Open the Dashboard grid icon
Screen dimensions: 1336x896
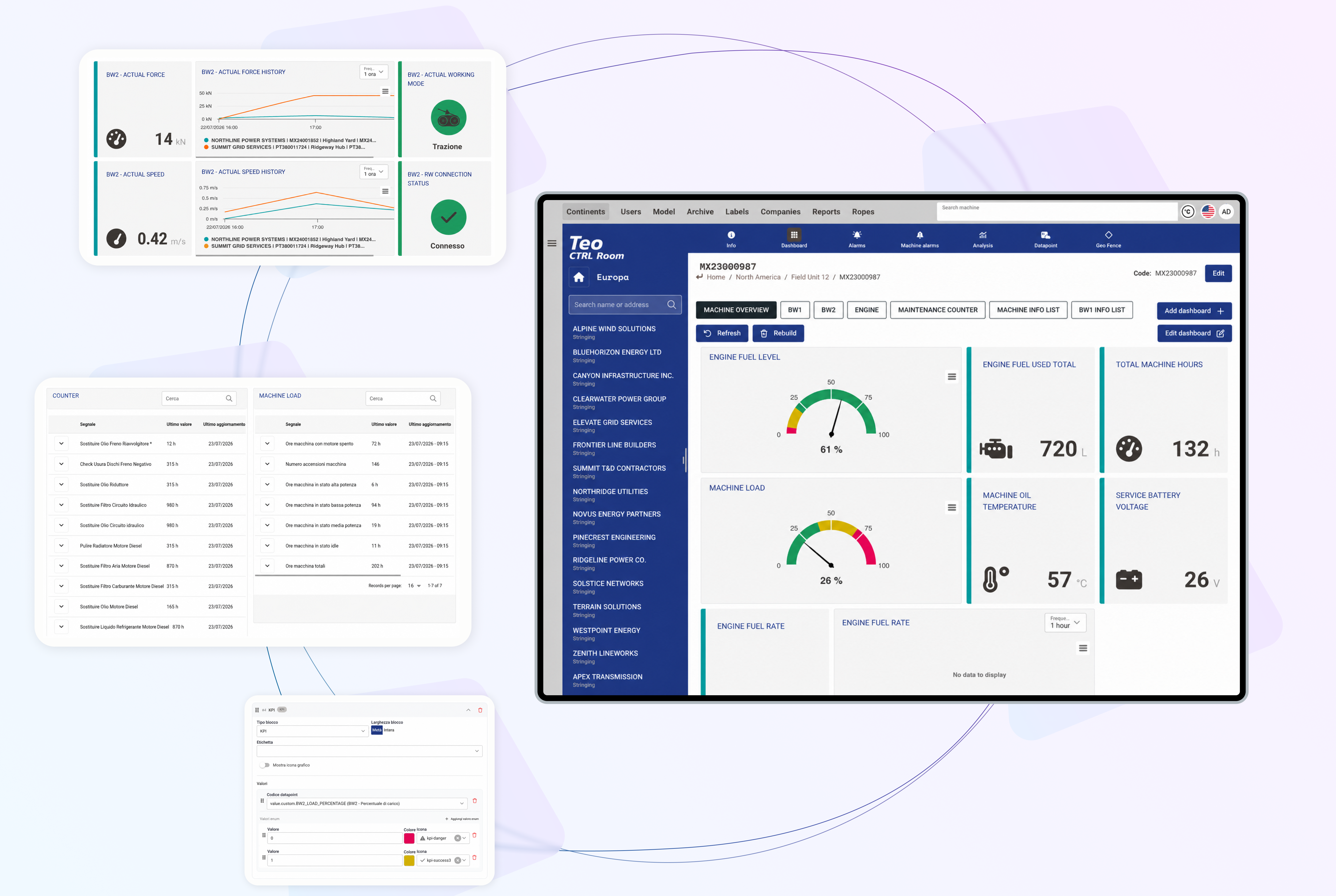[794, 235]
